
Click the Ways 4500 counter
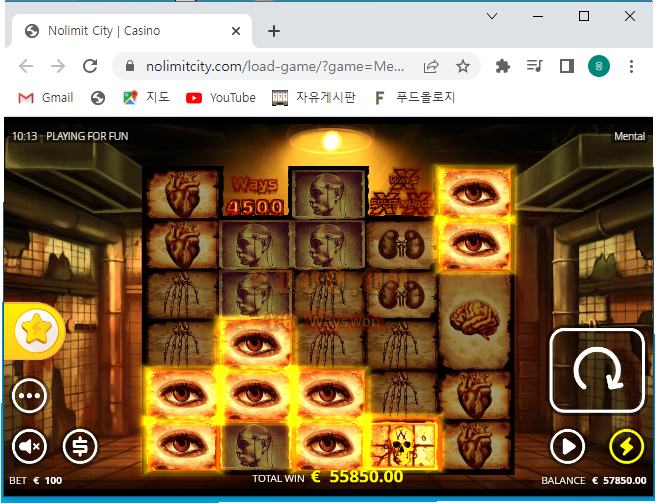pyautogui.click(x=255, y=195)
